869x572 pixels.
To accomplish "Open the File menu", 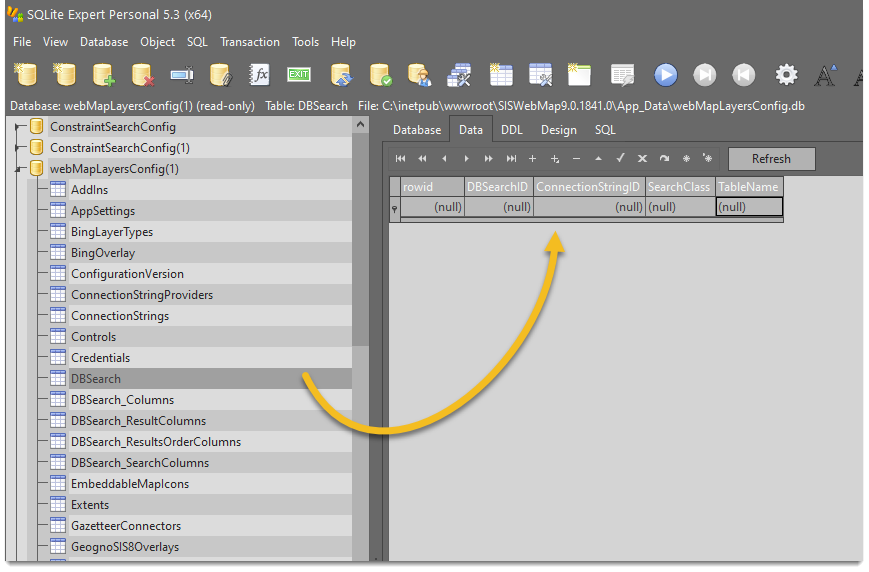I will [x=22, y=42].
